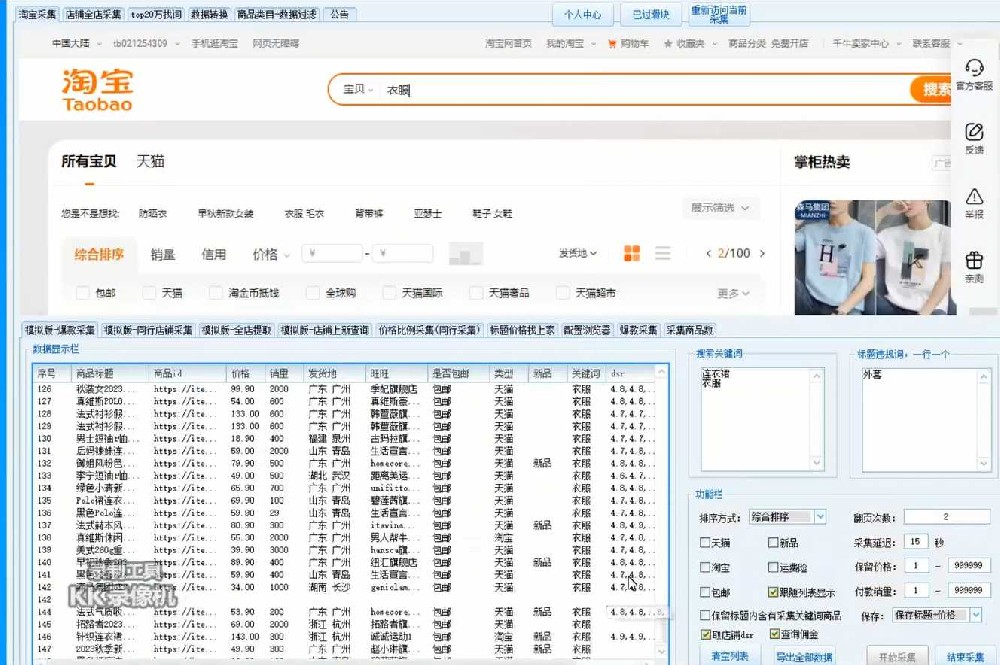Go to previous results page arrow
Screen dimensions: 1000x665
(x=709, y=253)
